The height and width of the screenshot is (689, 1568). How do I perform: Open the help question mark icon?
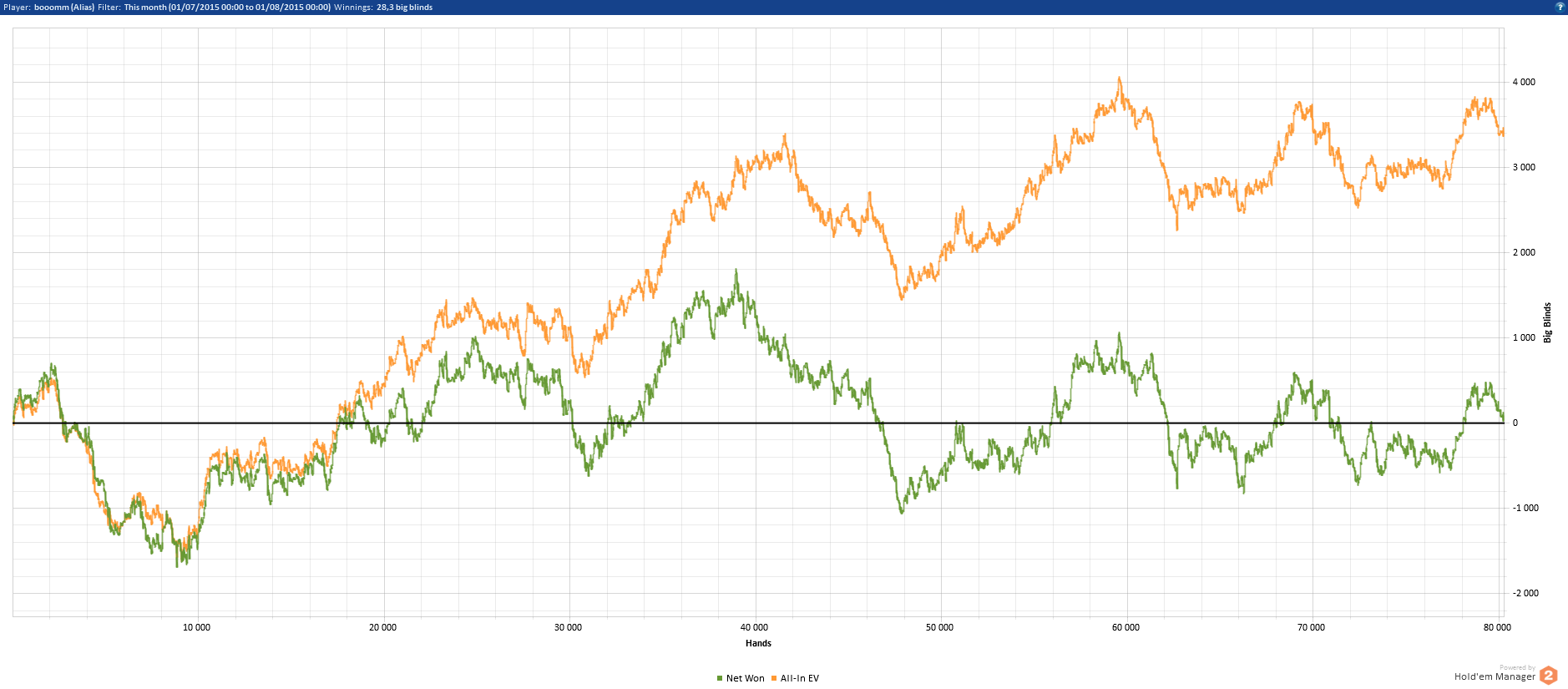pyautogui.click(x=1559, y=7)
